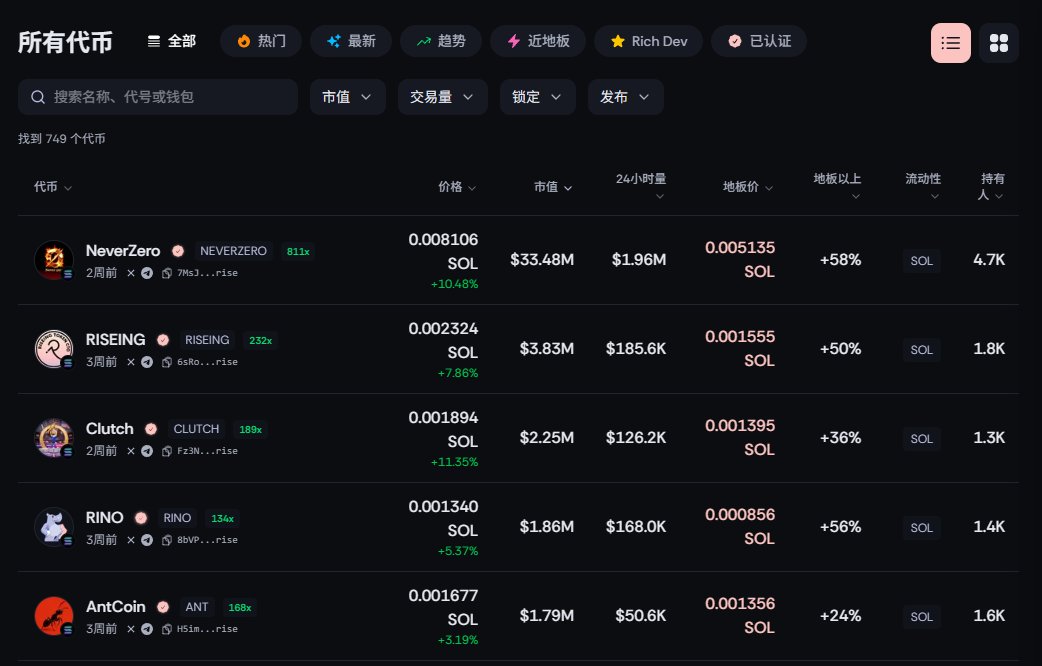Open the 热门 hot tokens tab
This screenshot has width=1042, height=666.
point(261,41)
